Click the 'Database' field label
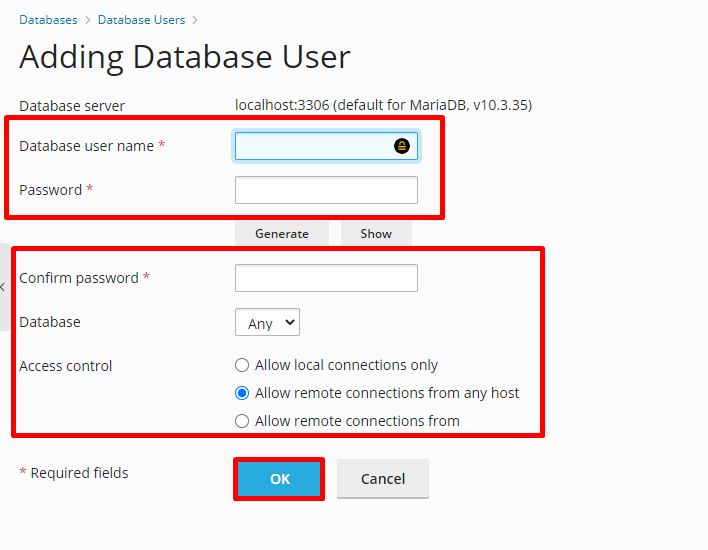This screenshot has width=708, height=550. (x=50, y=322)
